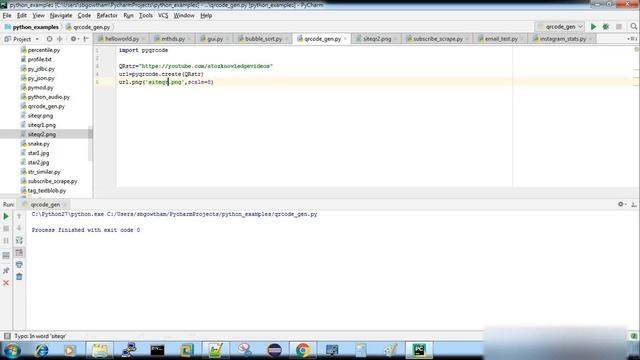Open the Navigate menu
640x360 pixels.
(x=61, y=16)
